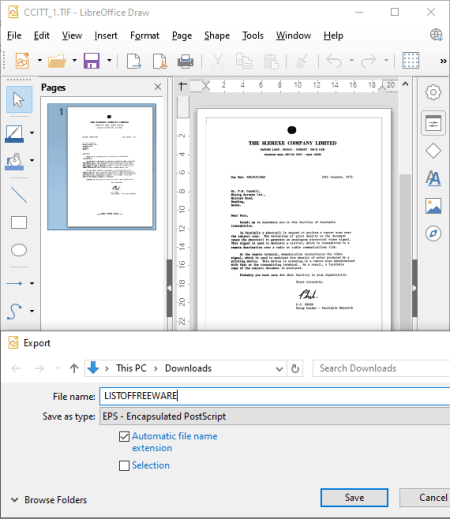
Task: Open the View menu
Action: click(x=72, y=35)
